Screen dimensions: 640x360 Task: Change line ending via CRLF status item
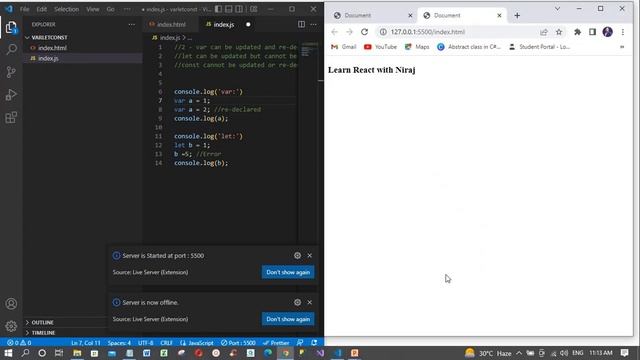pos(166,343)
